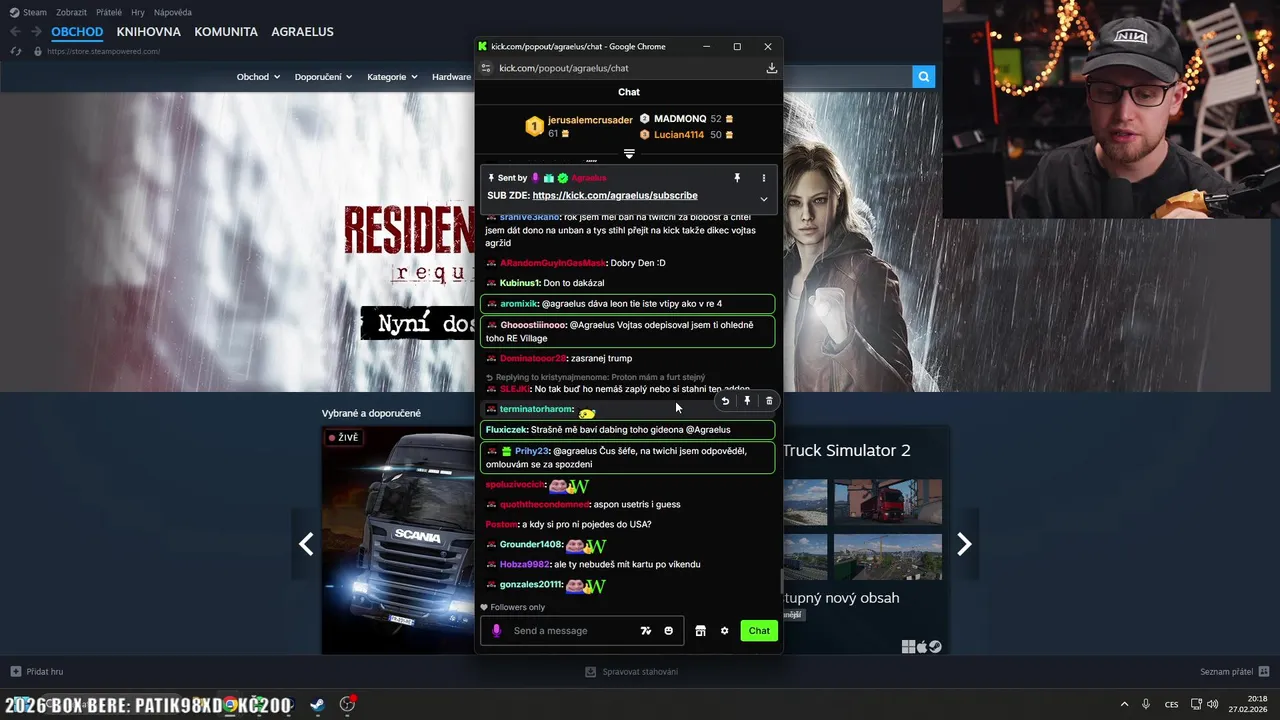
Task: Collapse the gift leaderboard handle
Action: point(629,154)
